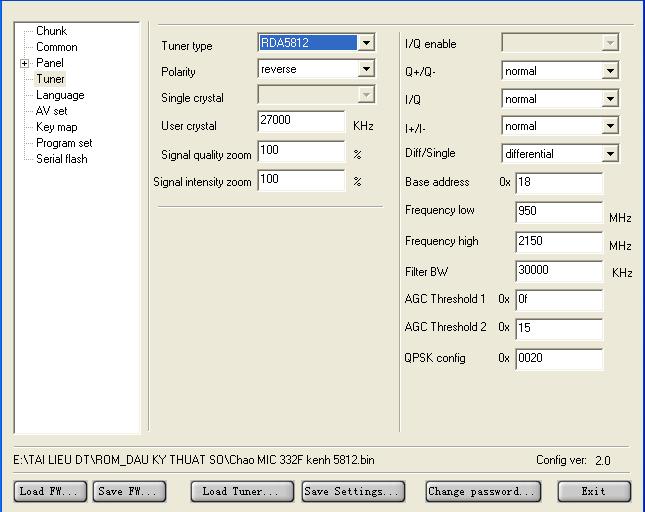The height and width of the screenshot is (512, 645).
Task: Click the Frequency high label
Action: (442, 241)
